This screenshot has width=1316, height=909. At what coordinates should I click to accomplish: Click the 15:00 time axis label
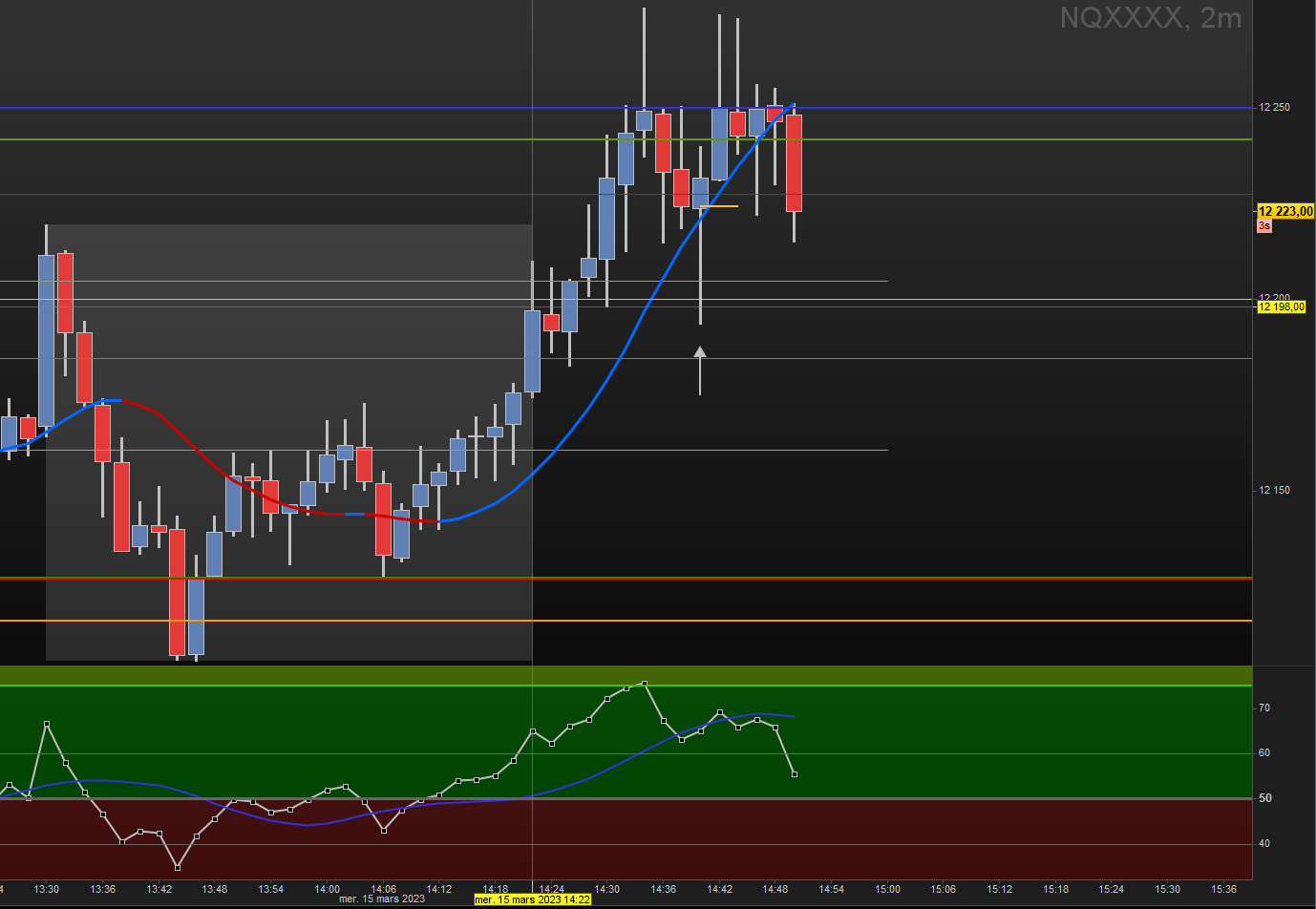click(x=888, y=889)
